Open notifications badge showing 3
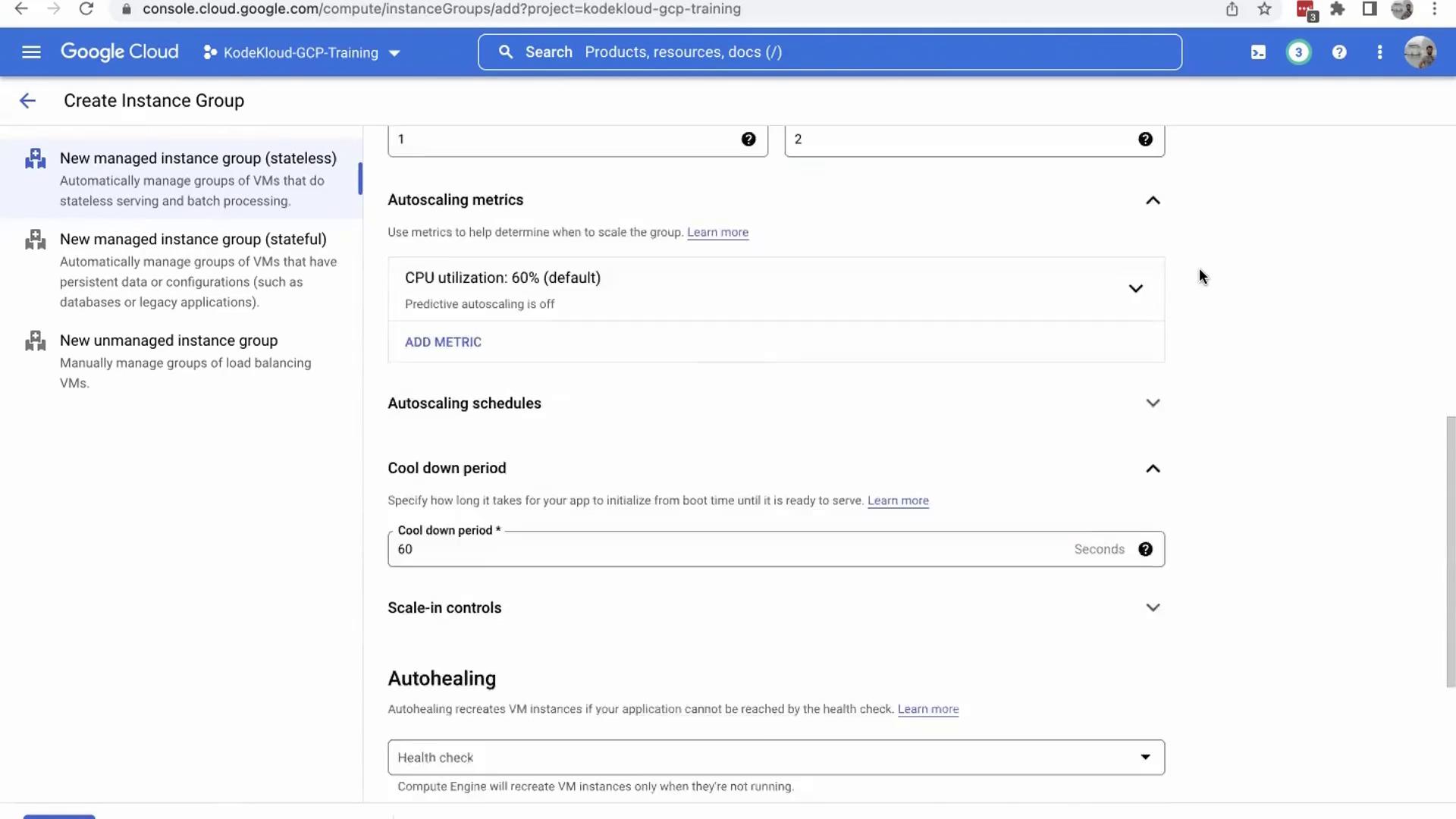Screen dimensions: 1456x819 click(1298, 52)
